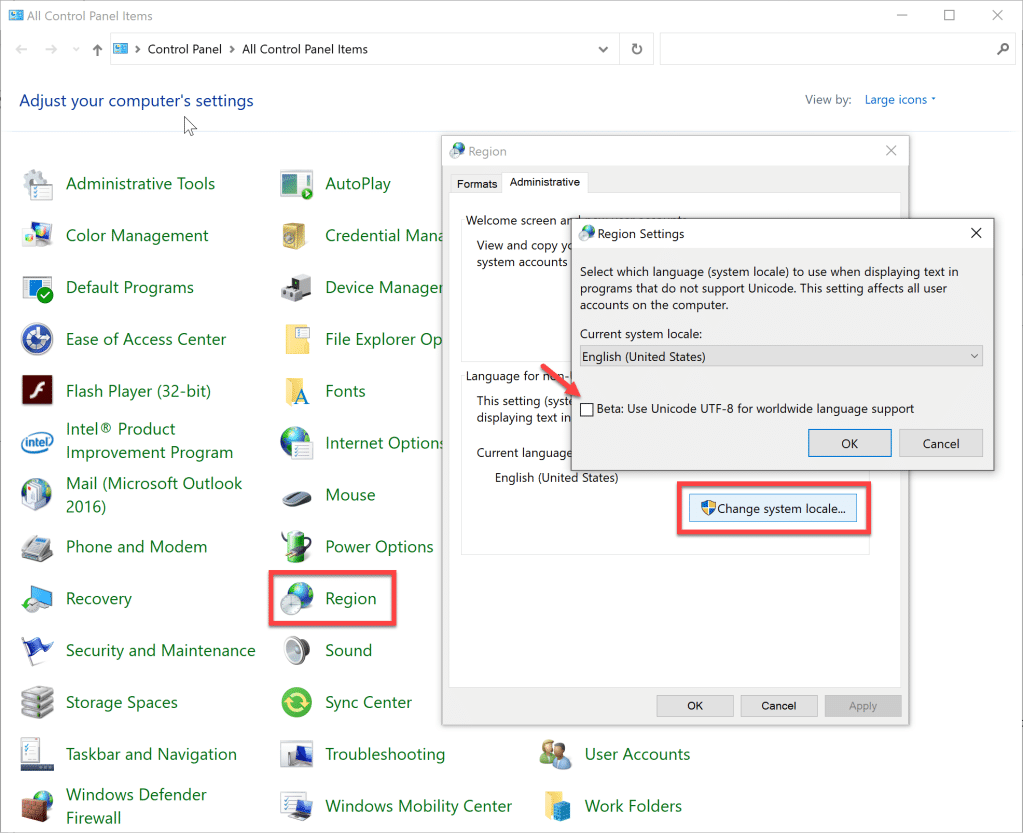The height and width of the screenshot is (833, 1023).
Task: Select the Administrative tab in Region
Action: pos(545,182)
